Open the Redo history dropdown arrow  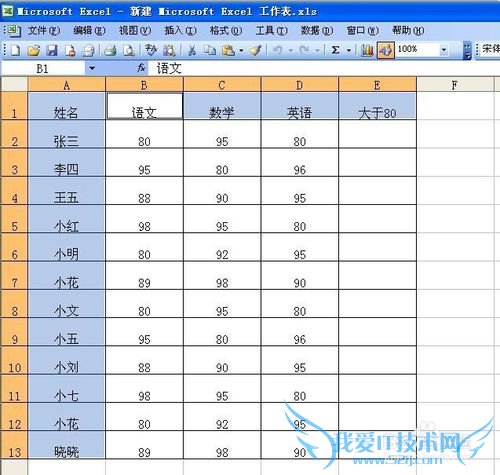317,51
